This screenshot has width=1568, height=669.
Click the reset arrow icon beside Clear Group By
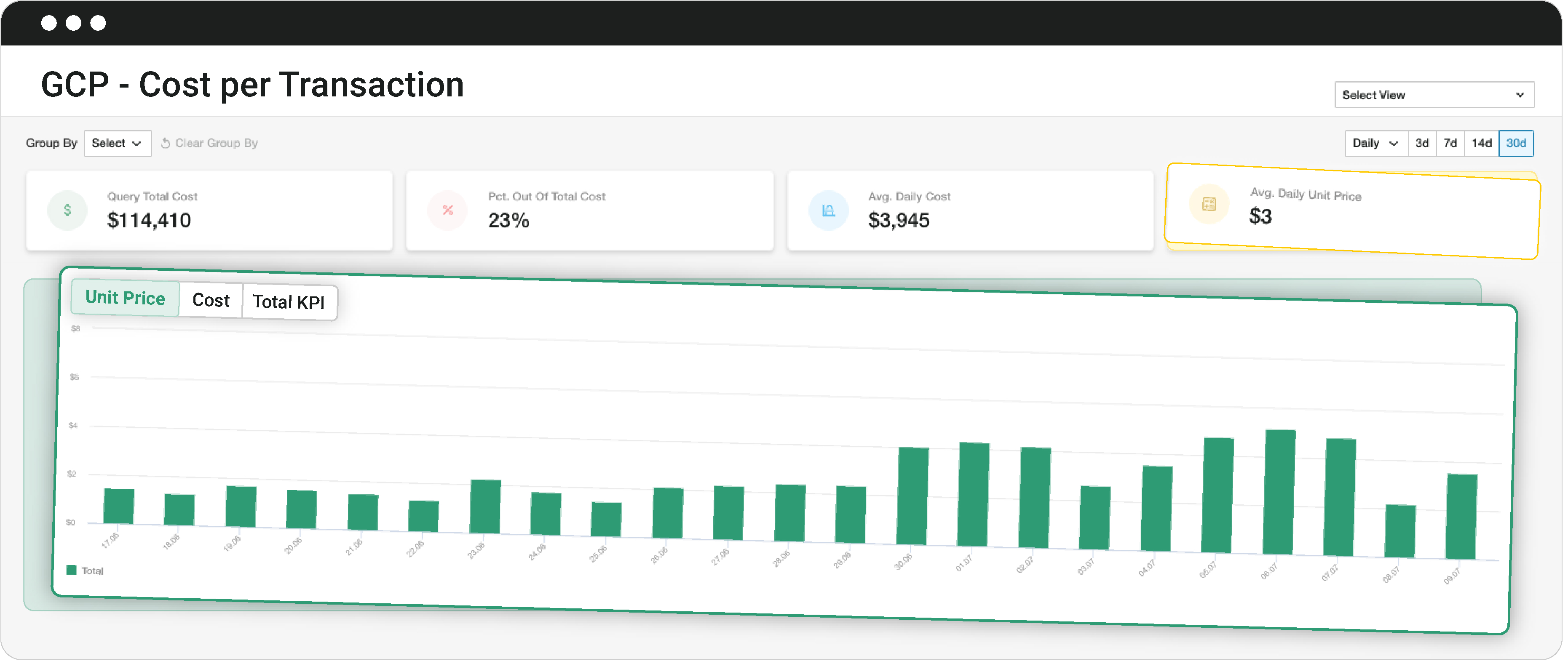point(165,144)
